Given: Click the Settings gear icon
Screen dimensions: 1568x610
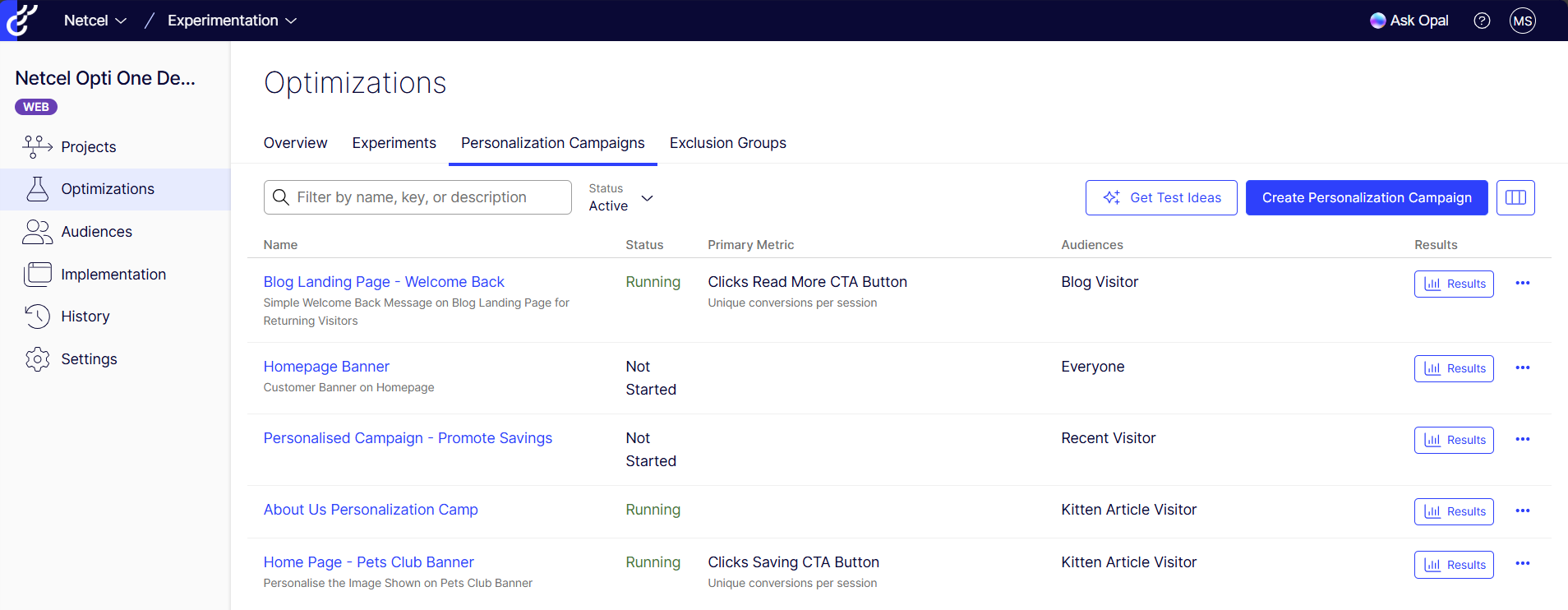Looking at the screenshot, I should (37, 359).
